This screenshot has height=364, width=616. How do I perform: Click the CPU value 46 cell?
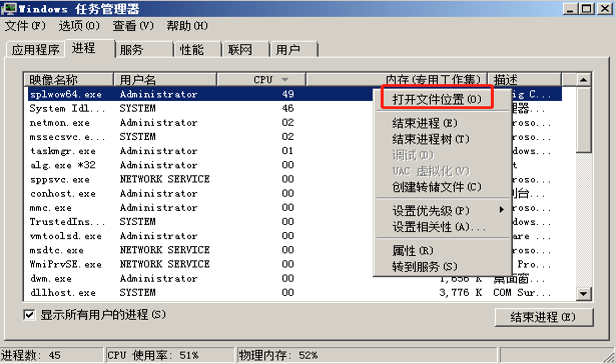pyautogui.click(x=288, y=108)
